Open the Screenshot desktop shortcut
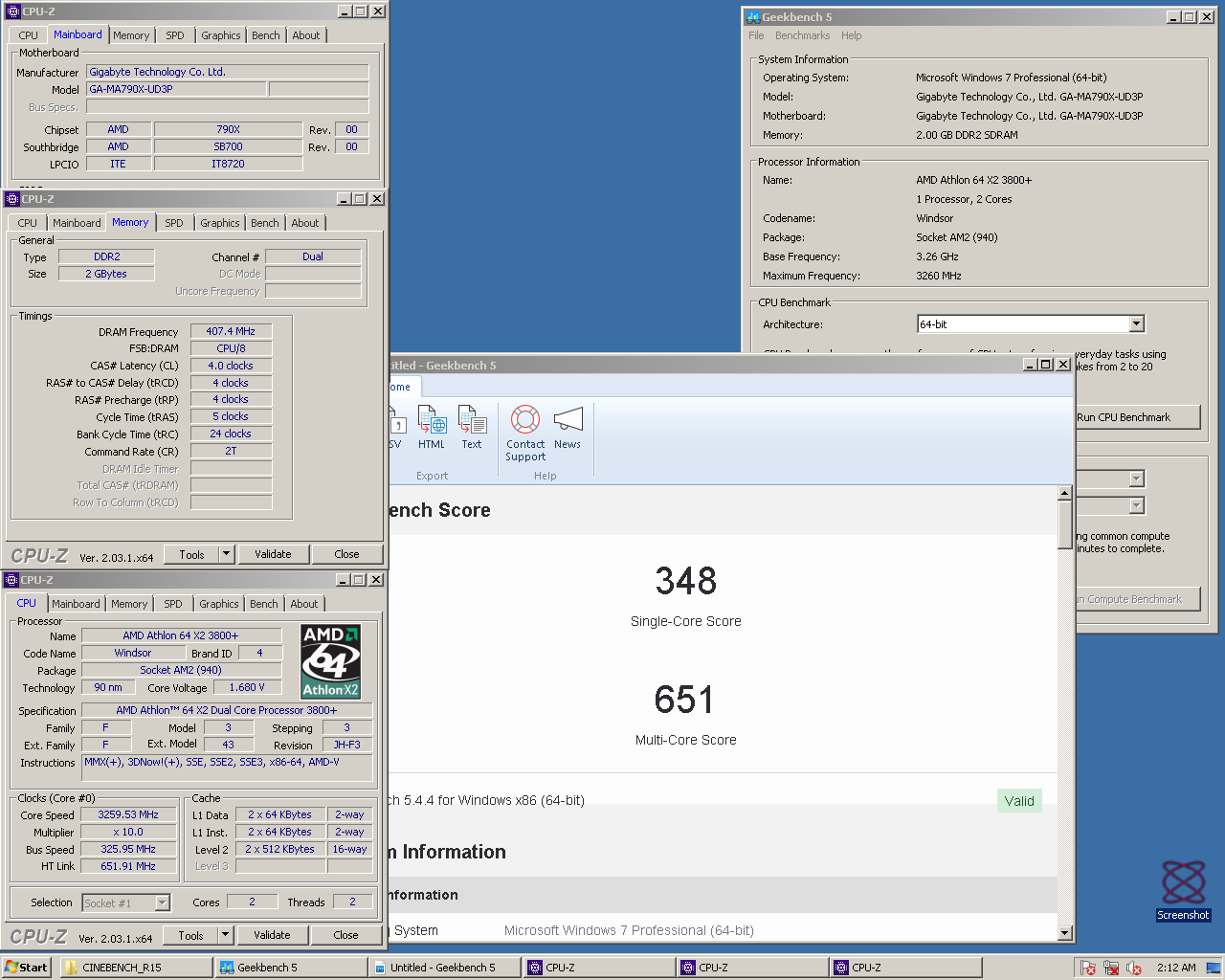The image size is (1225, 980). pos(1183,891)
